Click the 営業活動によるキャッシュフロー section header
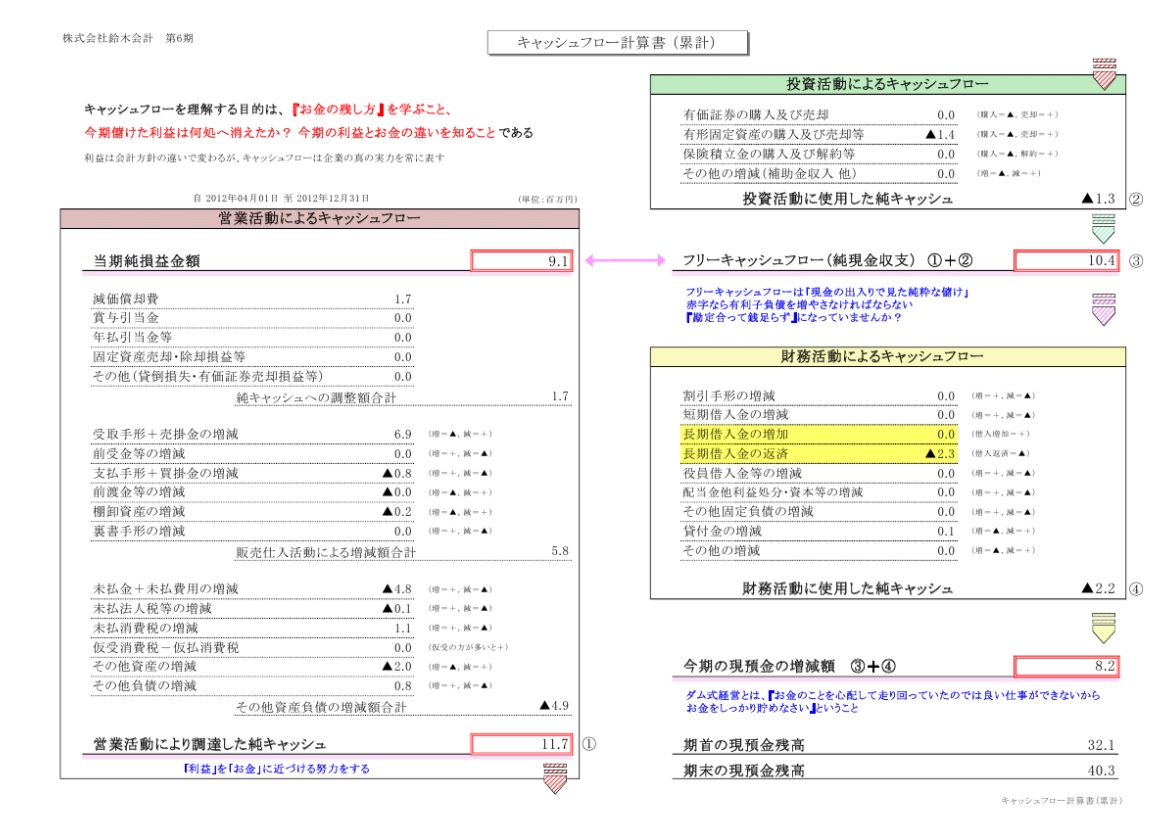The width and height of the screenshot is (1174, 825). point(320,219)
